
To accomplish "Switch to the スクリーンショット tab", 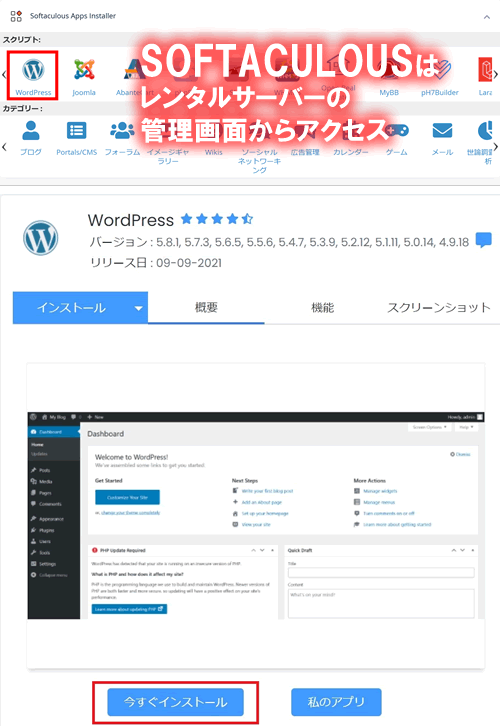I will pyautogui.click(x=438, y=307).
